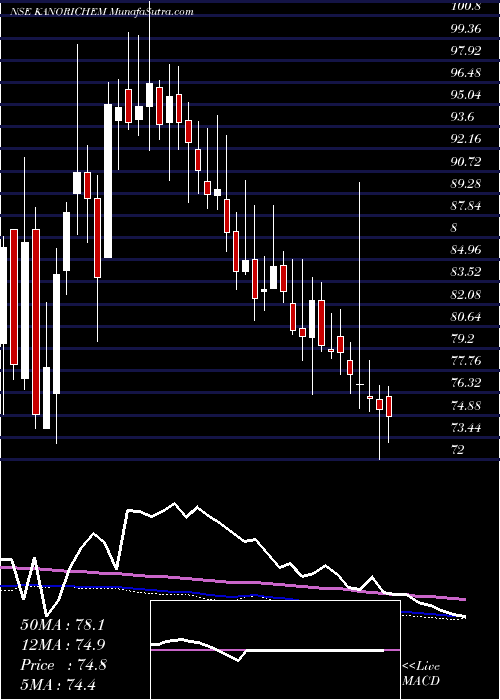500x700 pixels.
Task: Click the 97.92 price axis label
Action: point(466,50)
